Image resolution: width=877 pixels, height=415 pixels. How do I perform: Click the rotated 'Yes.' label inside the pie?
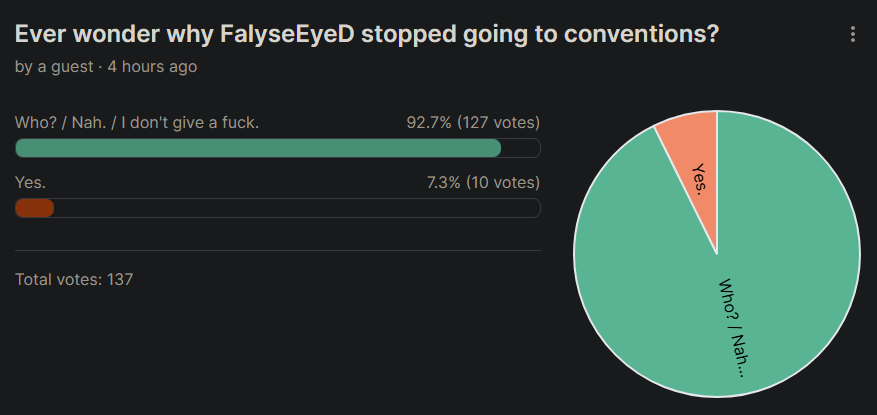pos(700,182)
